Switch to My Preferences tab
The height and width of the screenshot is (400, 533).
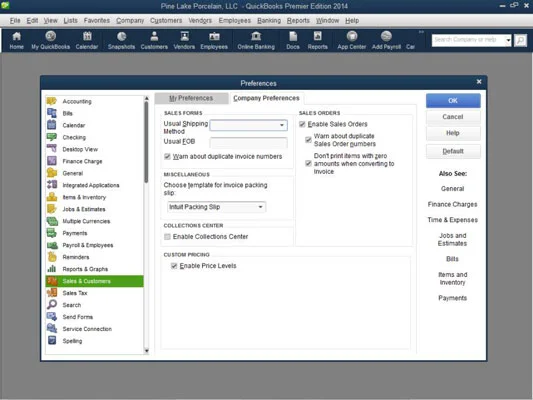(x=191, y=98)
